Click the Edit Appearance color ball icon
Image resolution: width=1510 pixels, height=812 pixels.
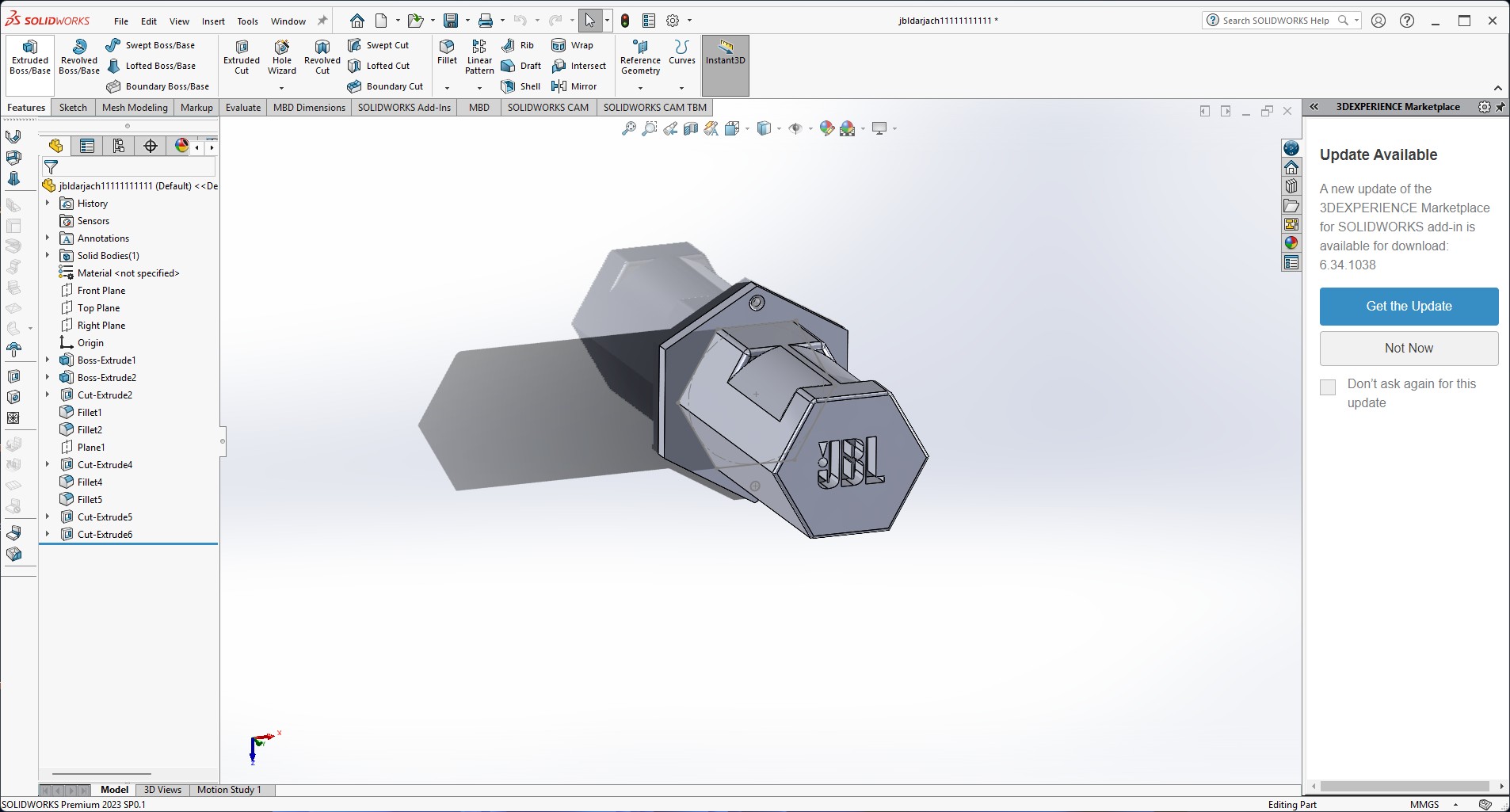(827, 128)
